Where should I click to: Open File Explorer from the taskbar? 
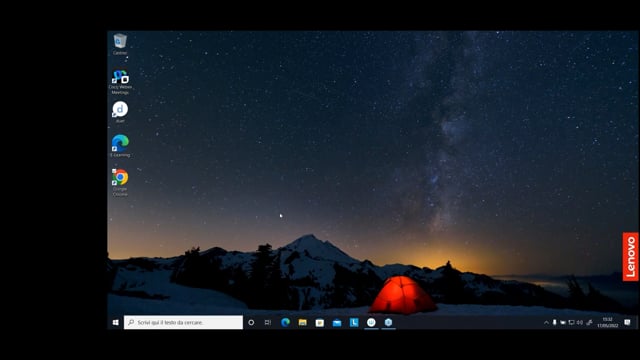(302, 322)
